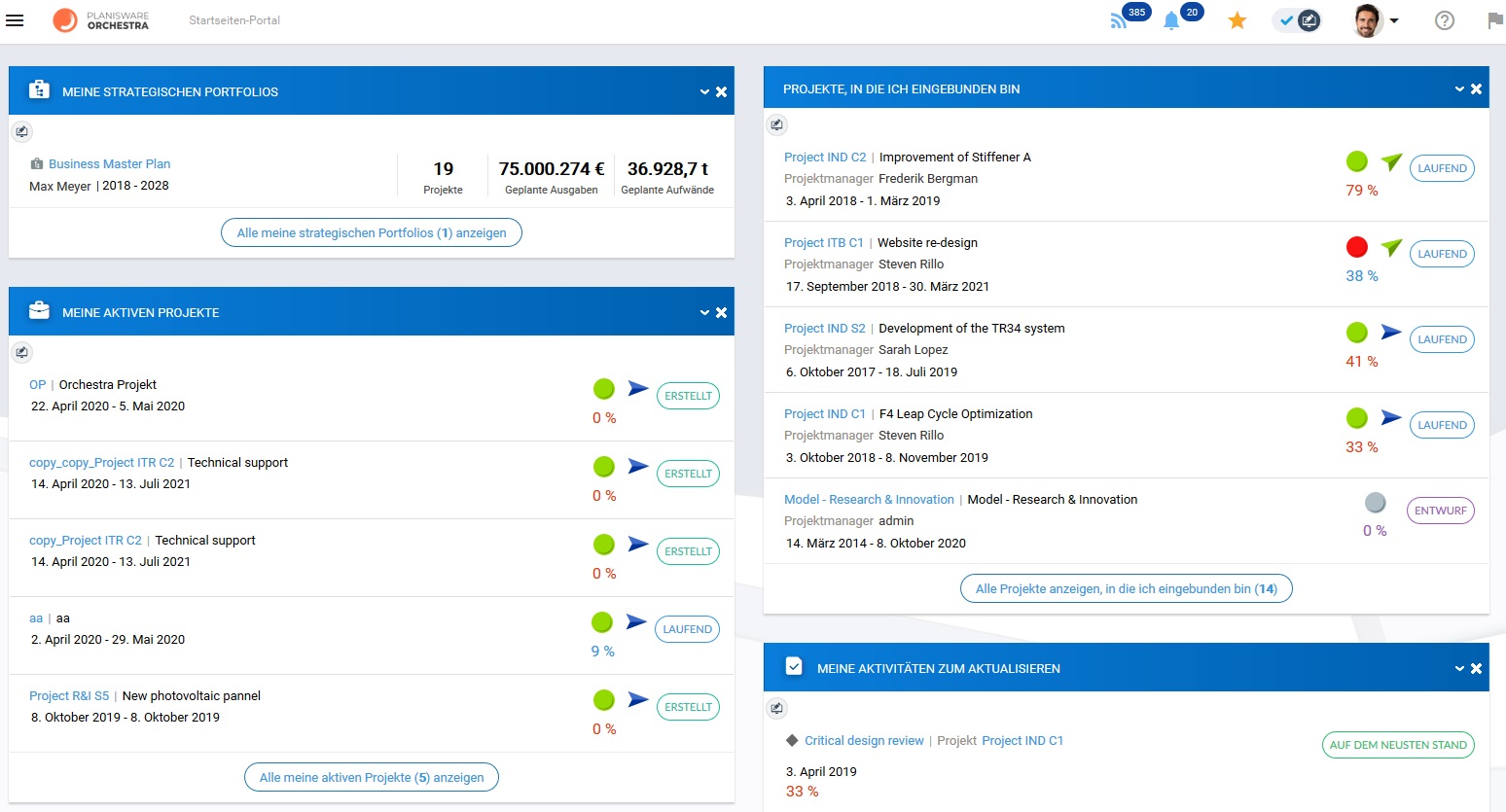
Task: Click Alle meine aktiven Projekte (5) anzeigen
Action: 372,777
